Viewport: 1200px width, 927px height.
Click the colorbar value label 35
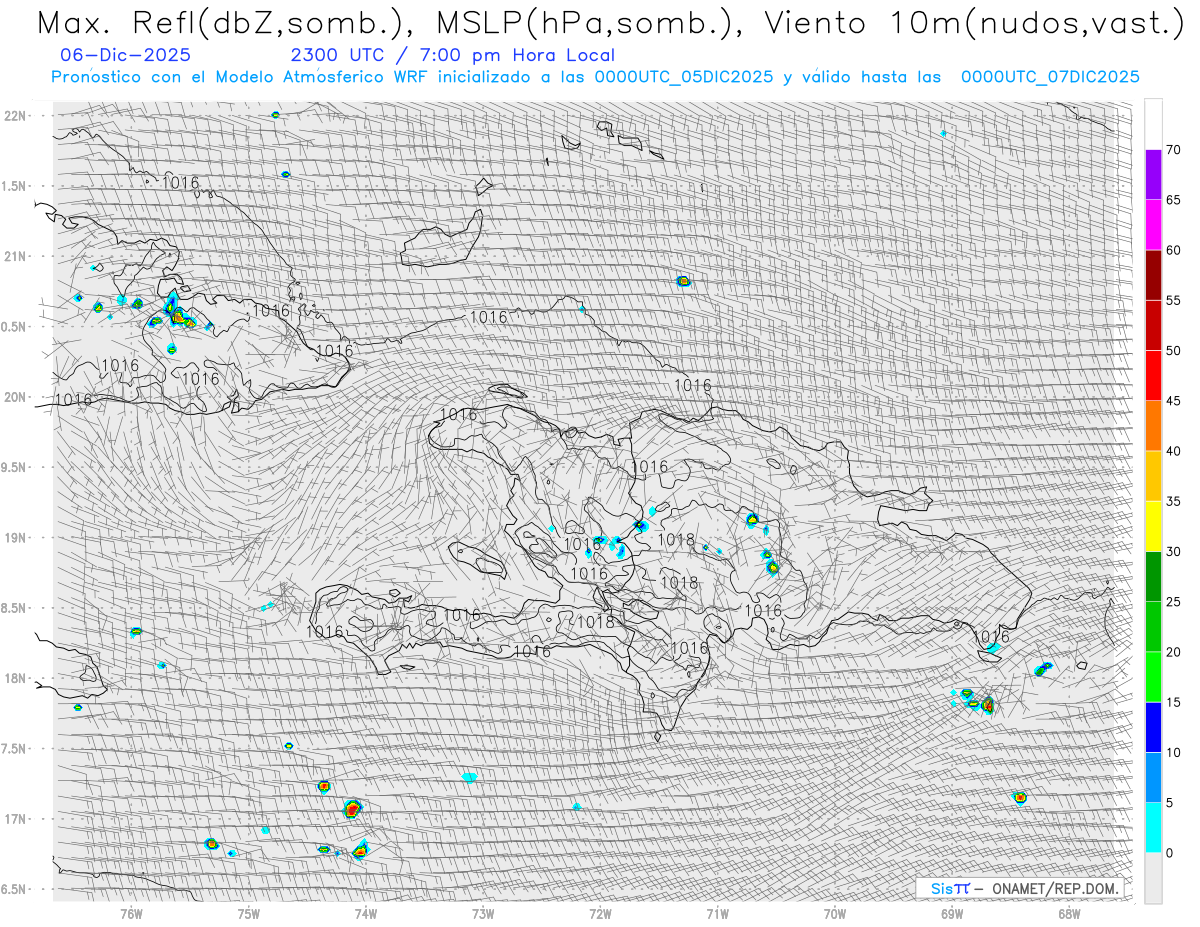1173,501
